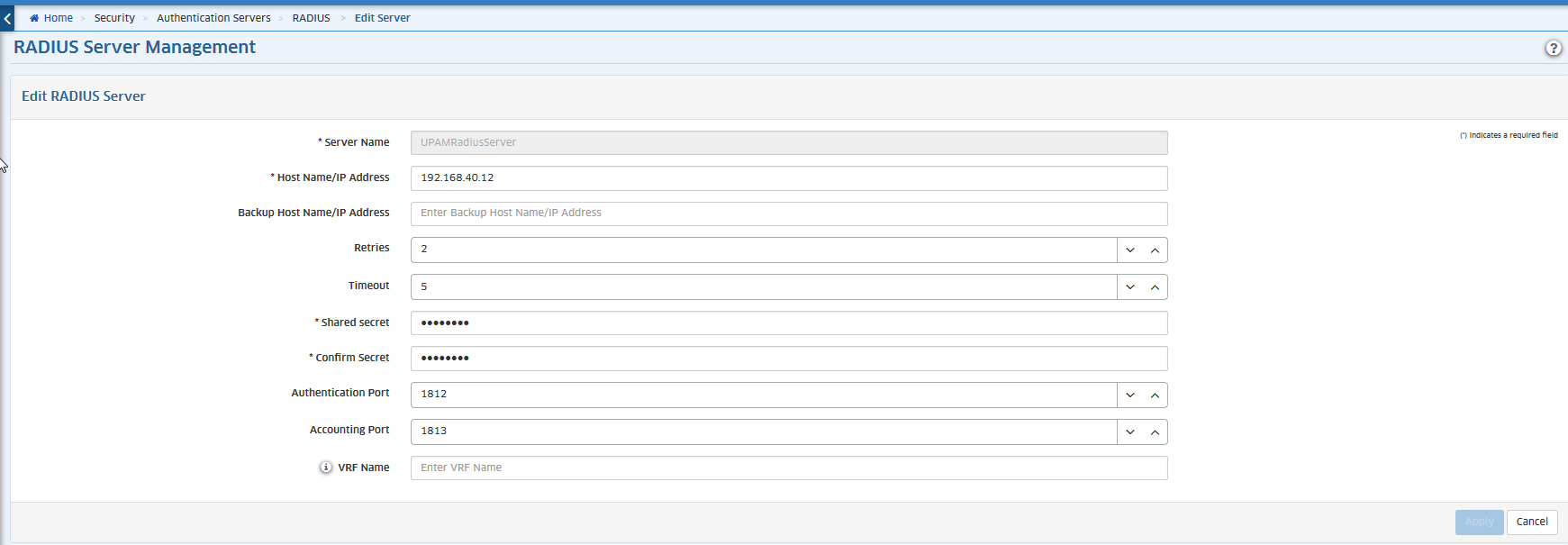Increase the Retries value
Viewport: 1568px width, 545px height.
[1155, 250]
